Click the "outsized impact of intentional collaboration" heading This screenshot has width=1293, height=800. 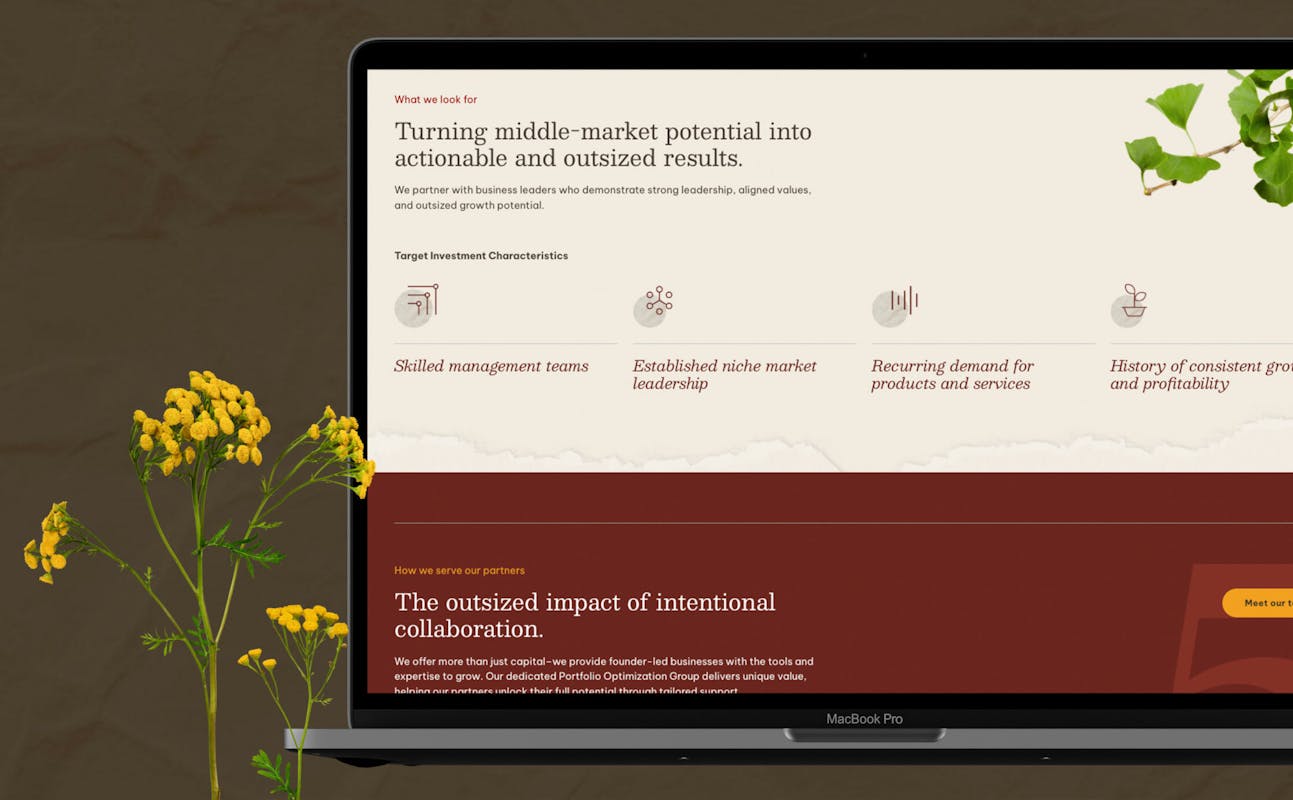coord(584,615)
